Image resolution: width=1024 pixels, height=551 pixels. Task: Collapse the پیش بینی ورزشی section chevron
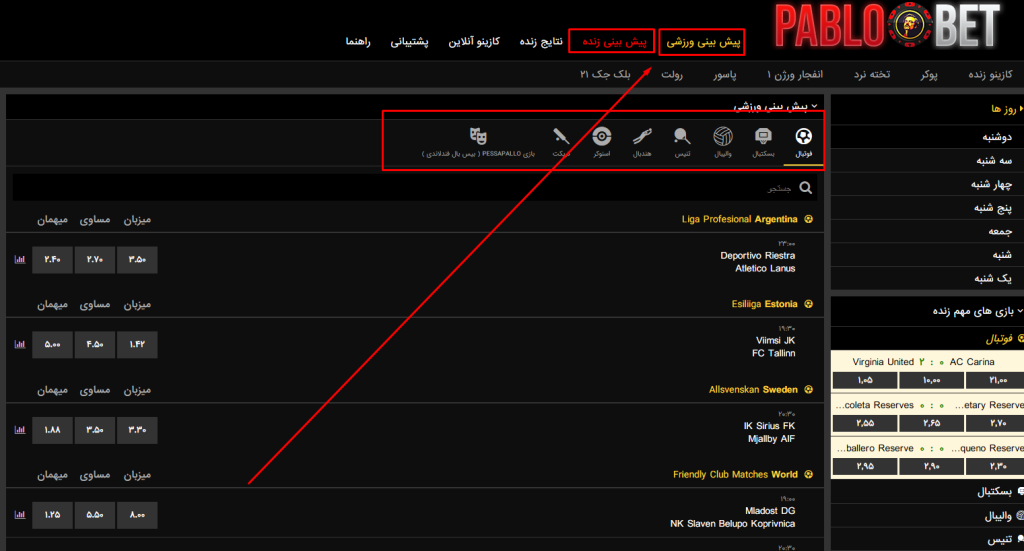(814, 106)
